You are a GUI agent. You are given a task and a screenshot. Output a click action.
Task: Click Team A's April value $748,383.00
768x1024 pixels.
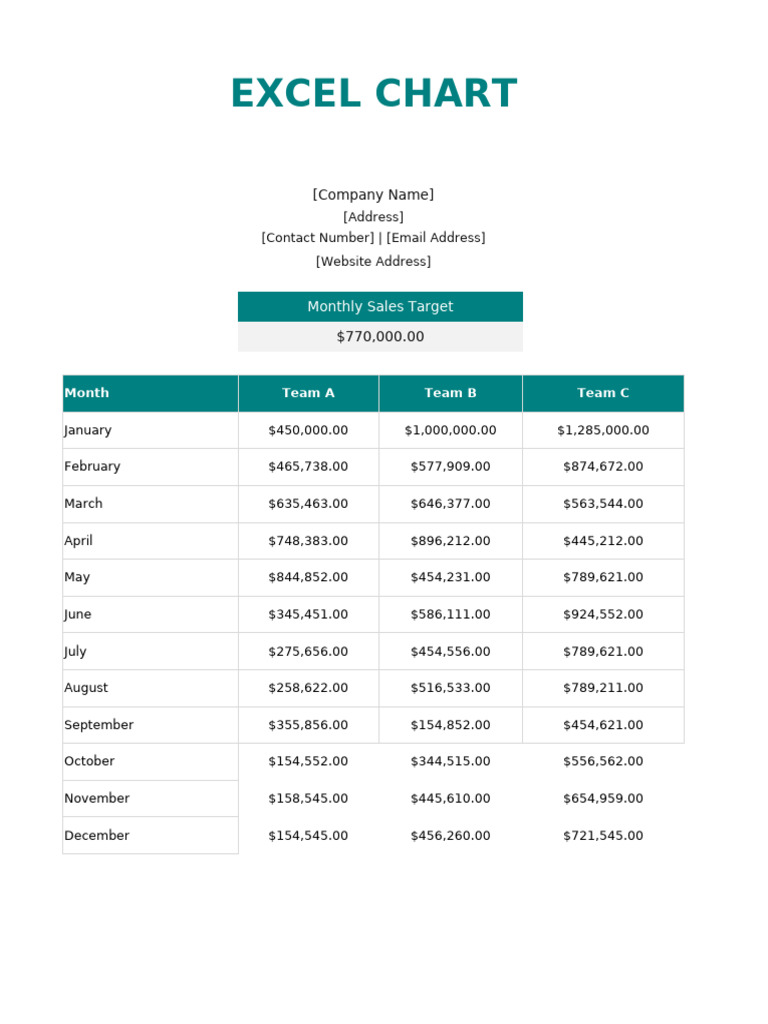tap(308, 541)
